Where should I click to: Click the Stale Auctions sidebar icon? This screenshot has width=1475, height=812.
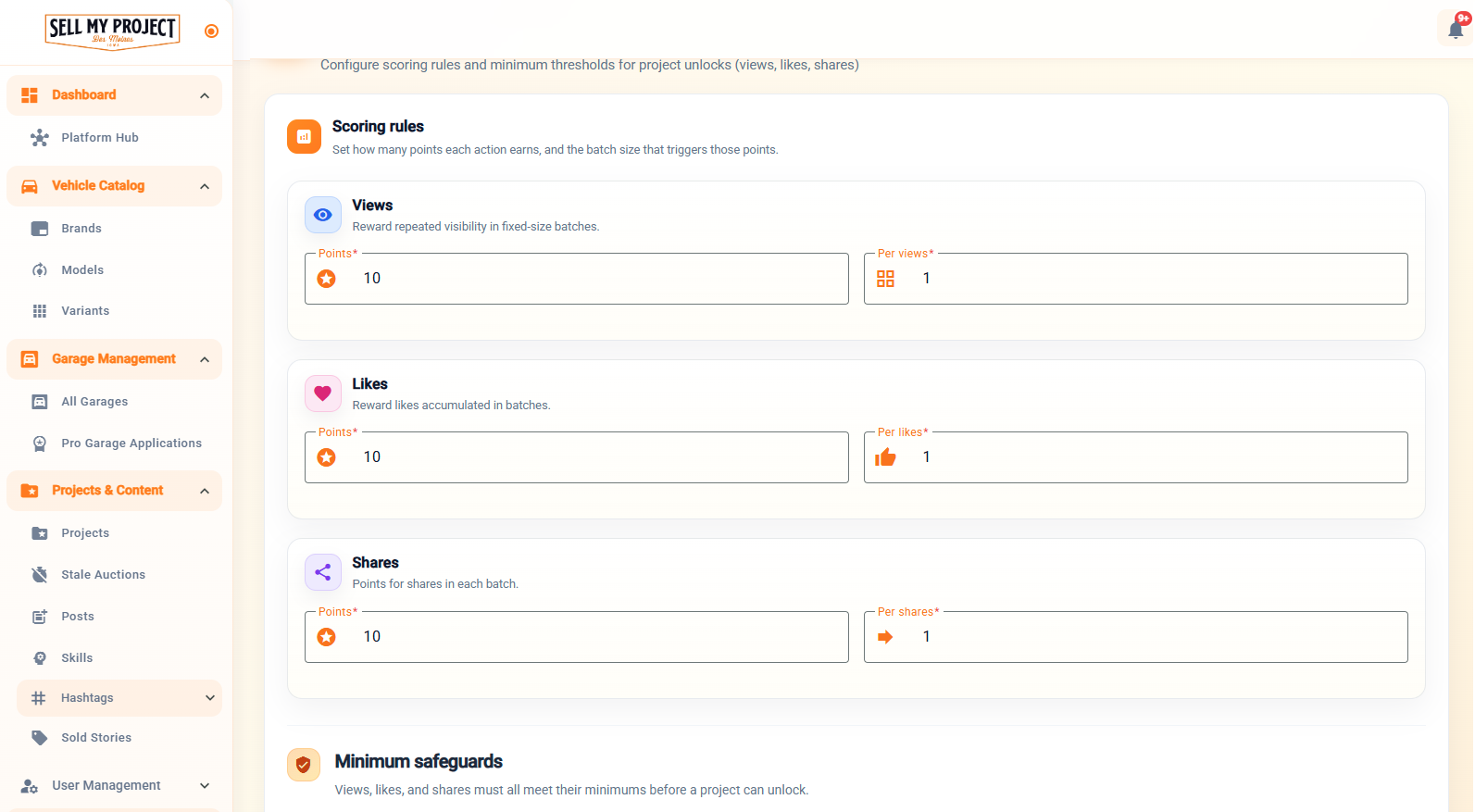pyautogui.click(x=40, y=575)
